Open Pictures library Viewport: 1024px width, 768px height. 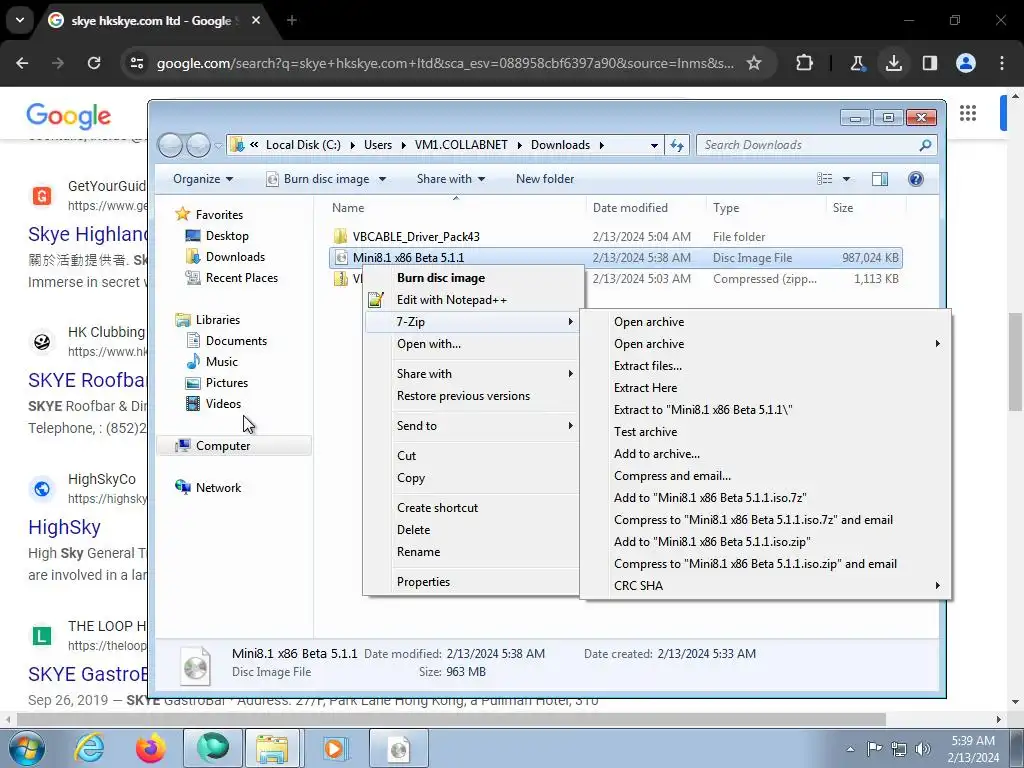click(x=226, y=383)
